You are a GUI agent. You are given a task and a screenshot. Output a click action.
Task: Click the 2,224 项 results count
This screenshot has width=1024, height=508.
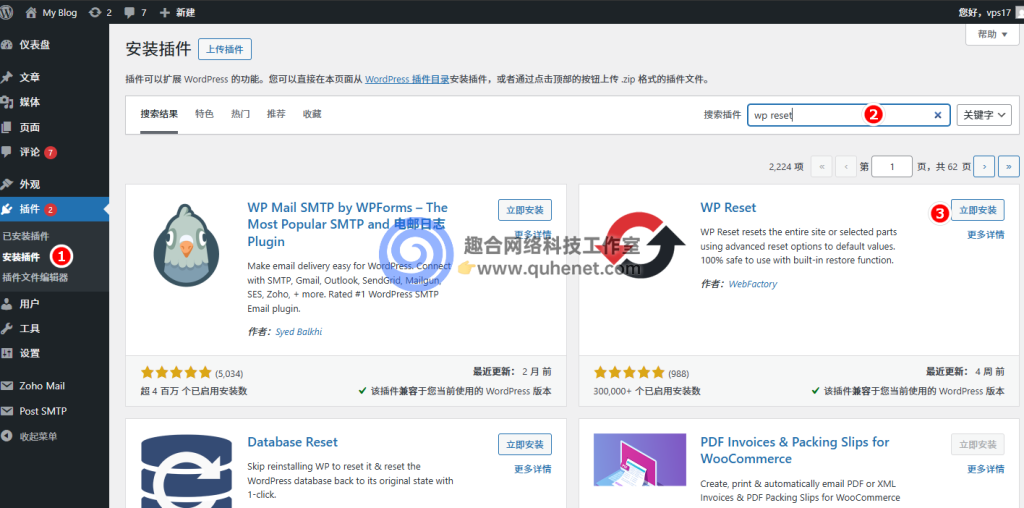tap(786, 167)
